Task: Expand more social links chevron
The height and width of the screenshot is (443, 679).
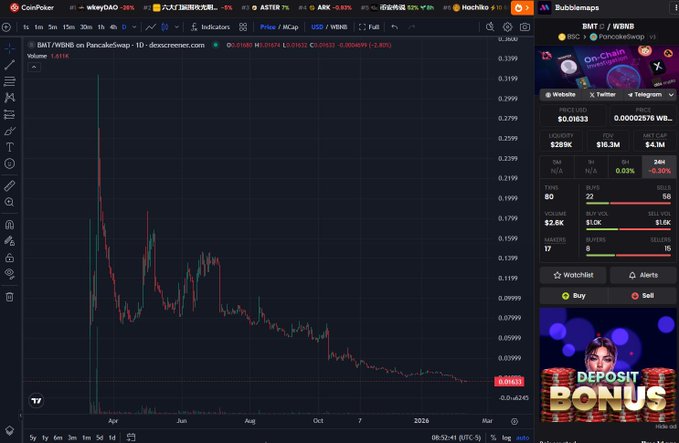Action: coord(671,94)
